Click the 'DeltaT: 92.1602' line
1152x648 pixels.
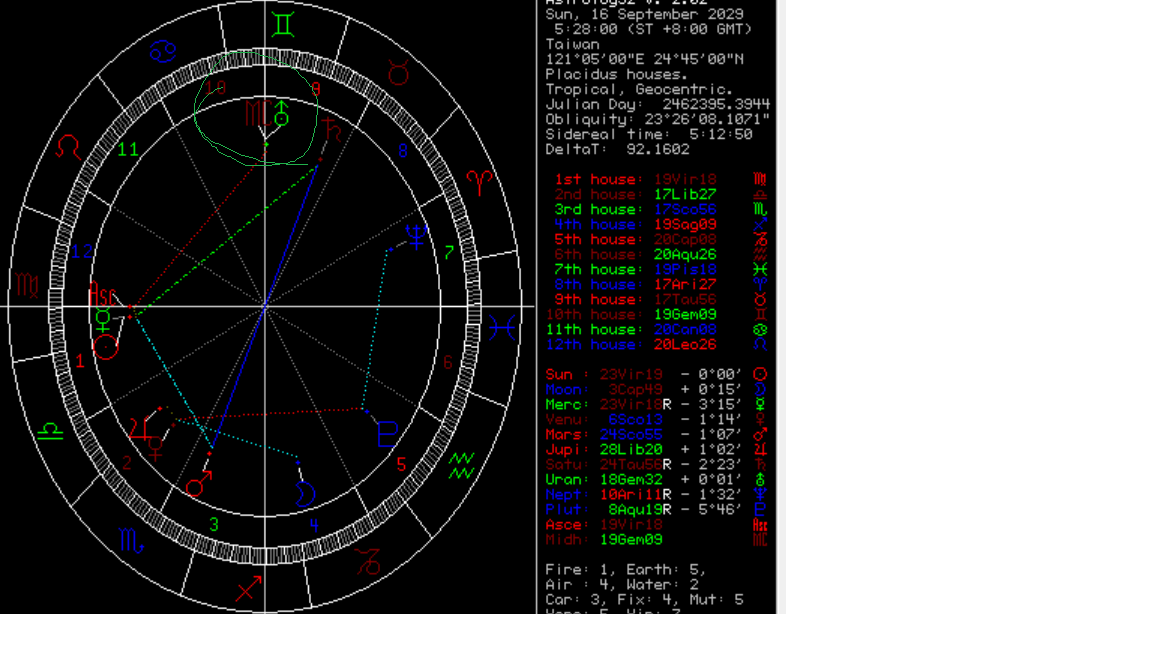click(x=617, y=149)
